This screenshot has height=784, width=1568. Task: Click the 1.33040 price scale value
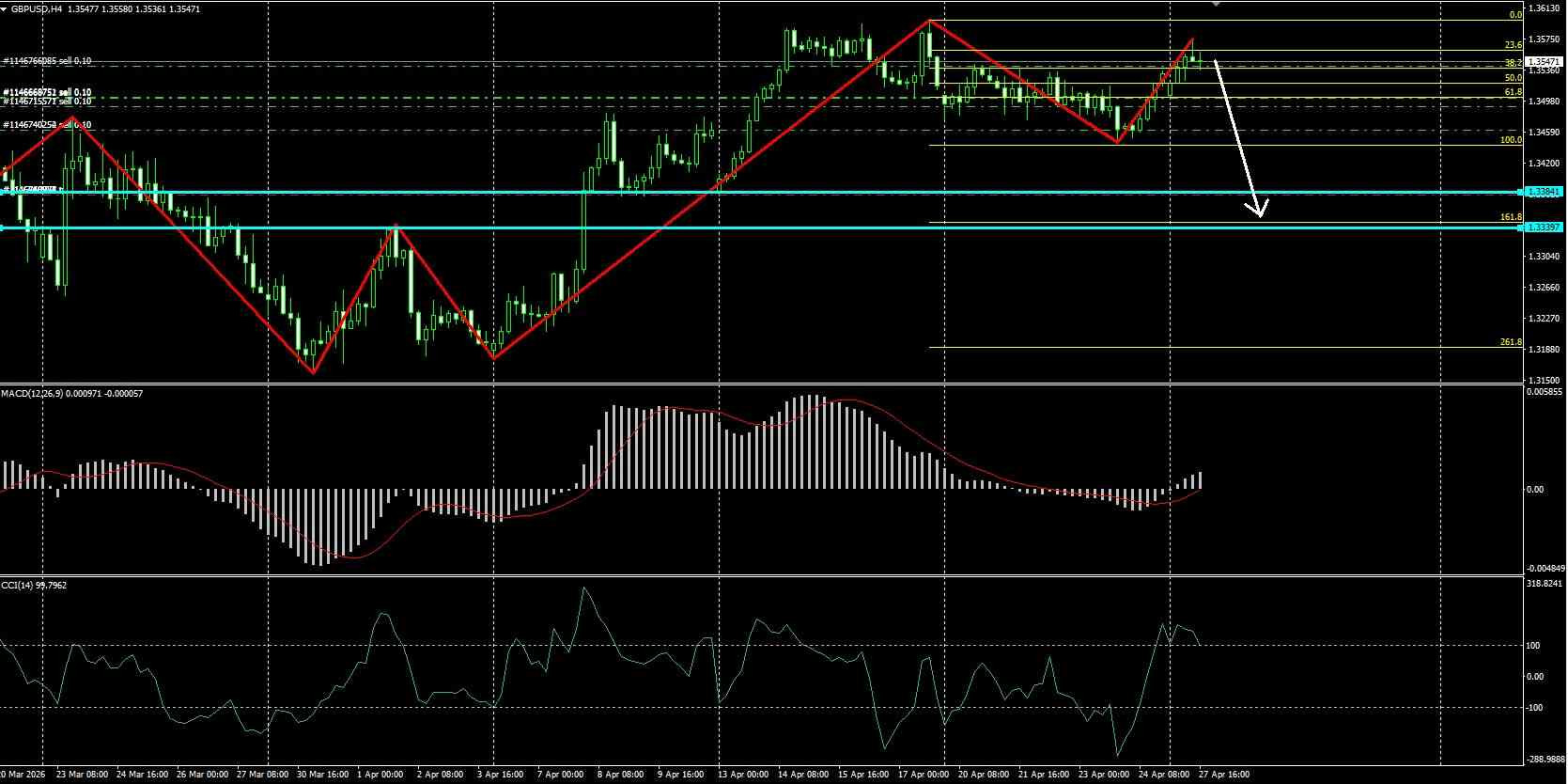[1545, 257]
